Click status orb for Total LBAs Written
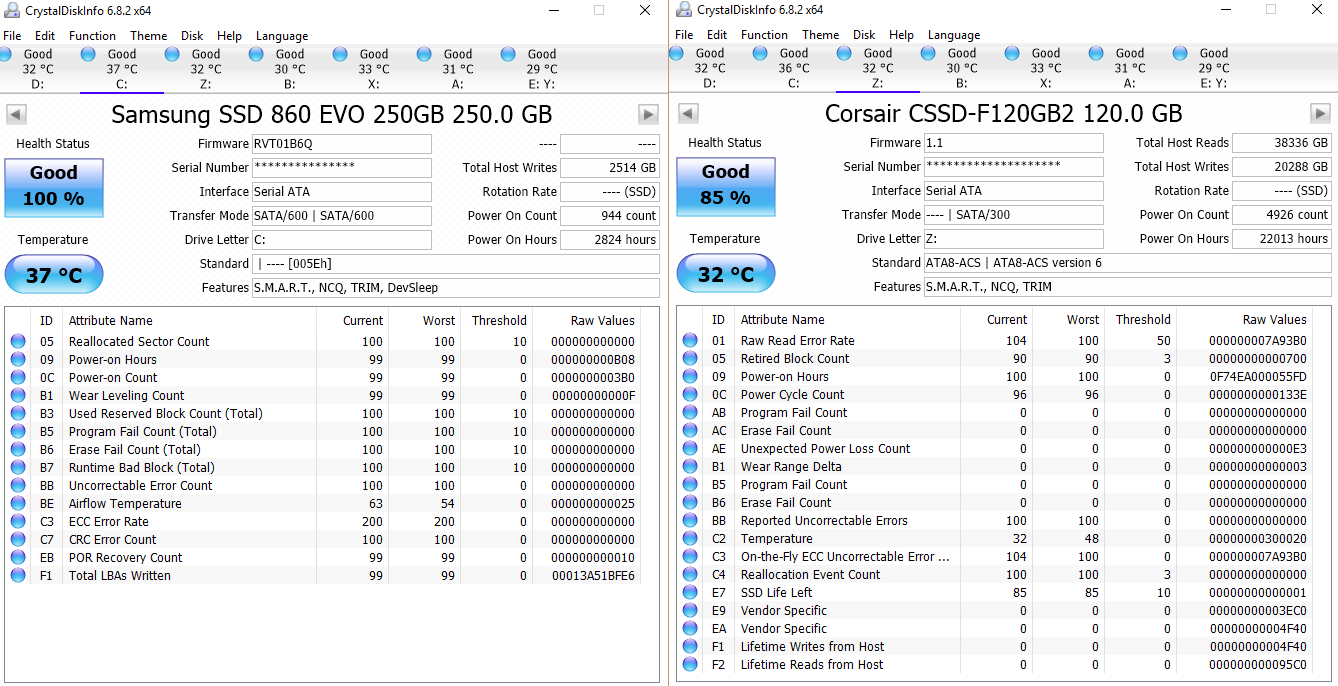The width and height of the screenshot is (1338, 686). click(x=18, y=576)
